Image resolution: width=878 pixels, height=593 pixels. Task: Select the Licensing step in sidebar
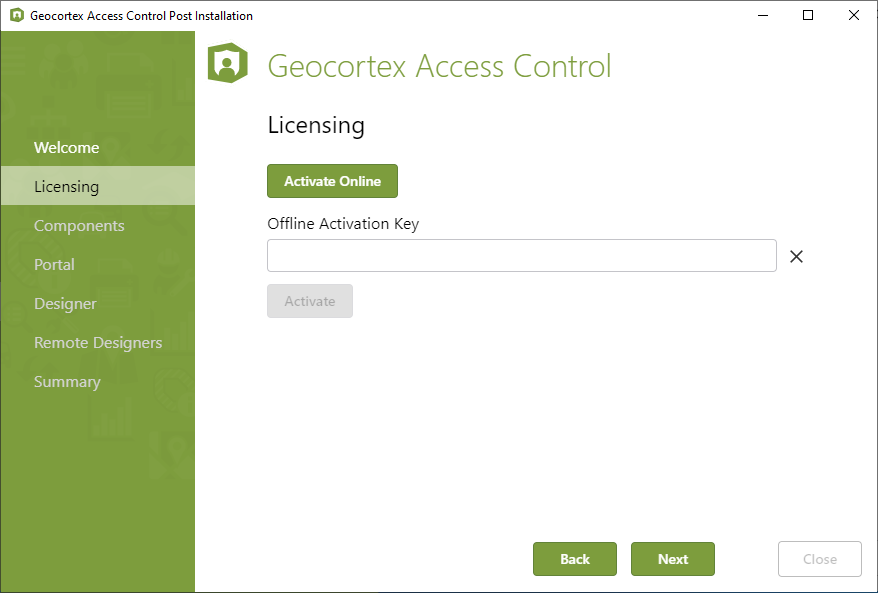tap(98, 186)
